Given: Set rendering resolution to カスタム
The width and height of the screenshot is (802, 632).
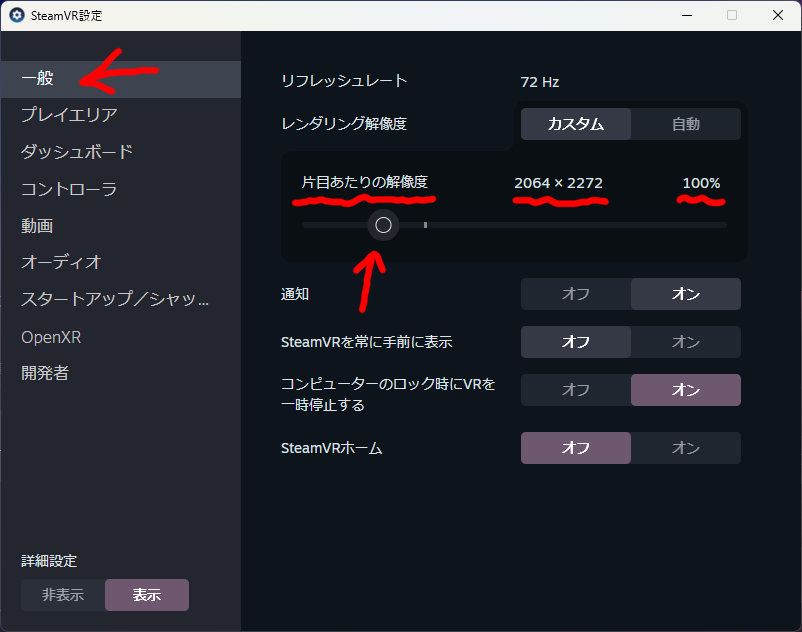Looking at the screenshot, I should [575, 124].
